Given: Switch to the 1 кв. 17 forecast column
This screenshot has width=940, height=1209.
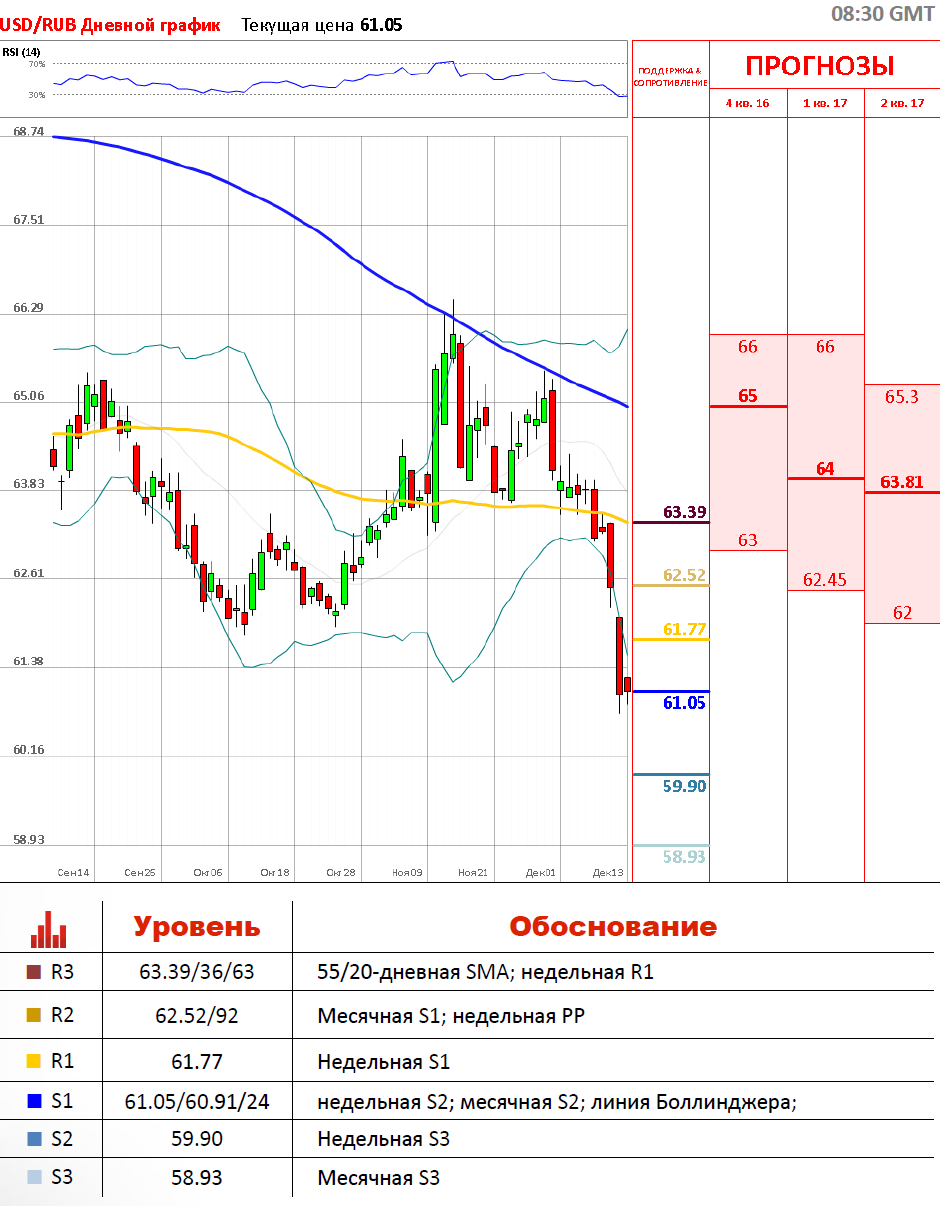Looking at the screenshot, I should [x=825, y=103].
